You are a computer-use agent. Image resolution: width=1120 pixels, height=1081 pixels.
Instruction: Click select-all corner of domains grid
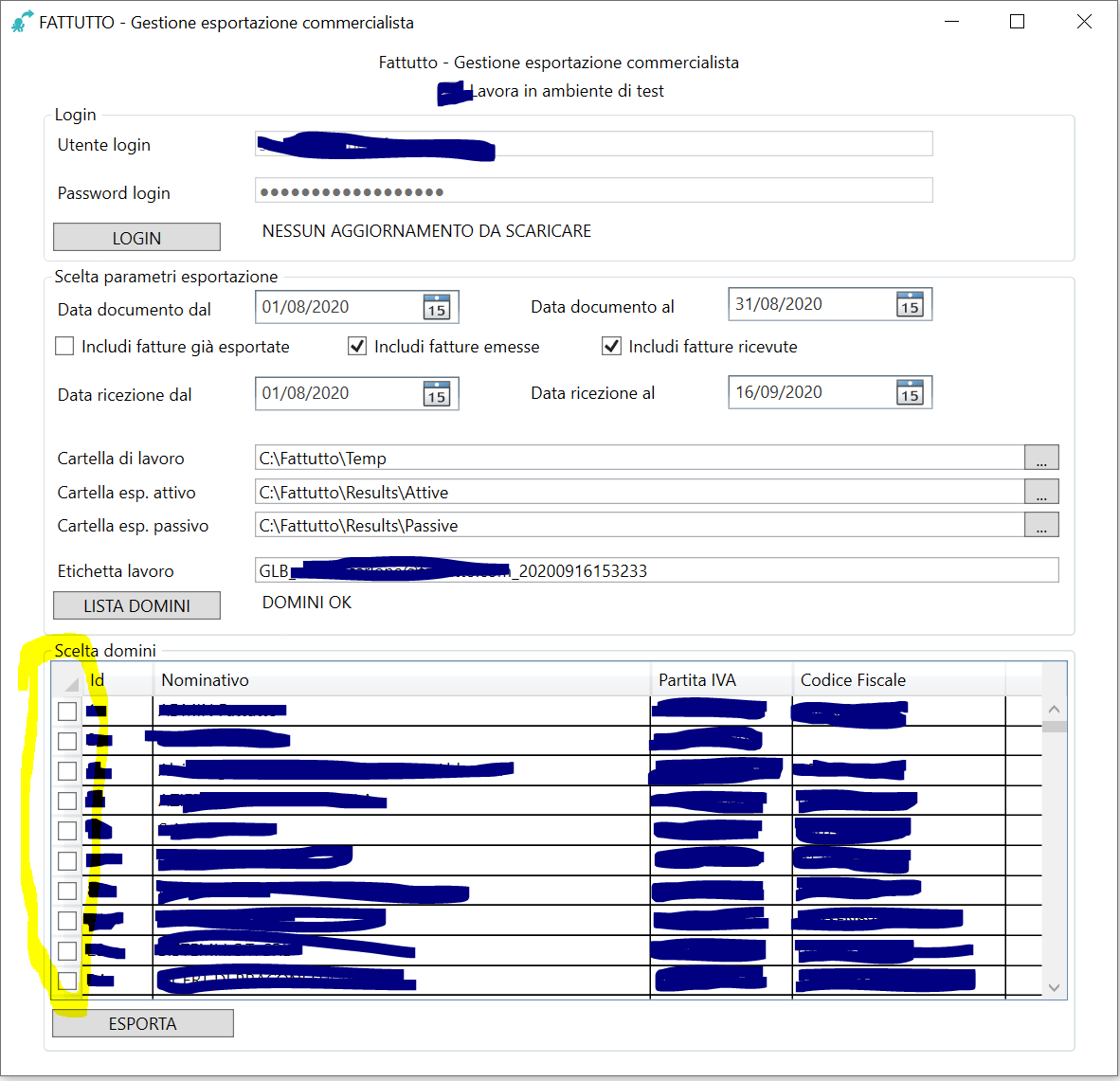tap(68, 679)
